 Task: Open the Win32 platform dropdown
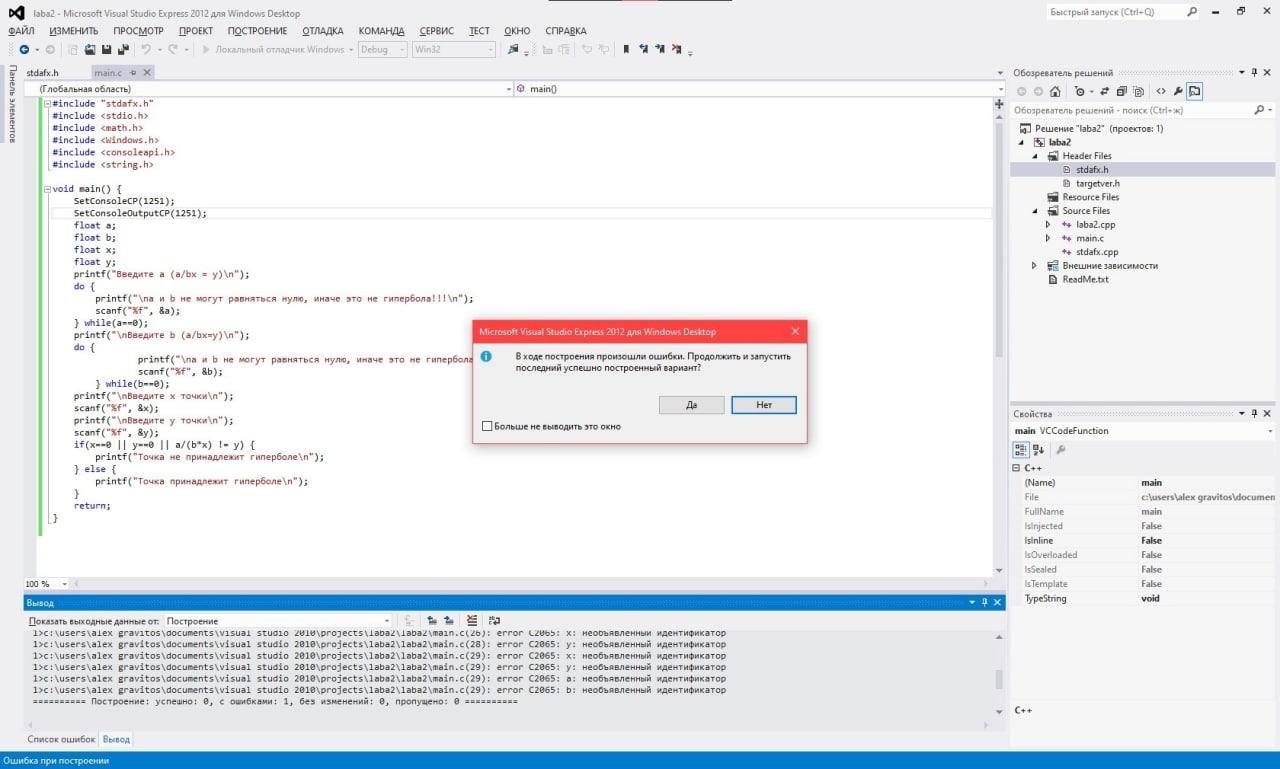[453, 49]
